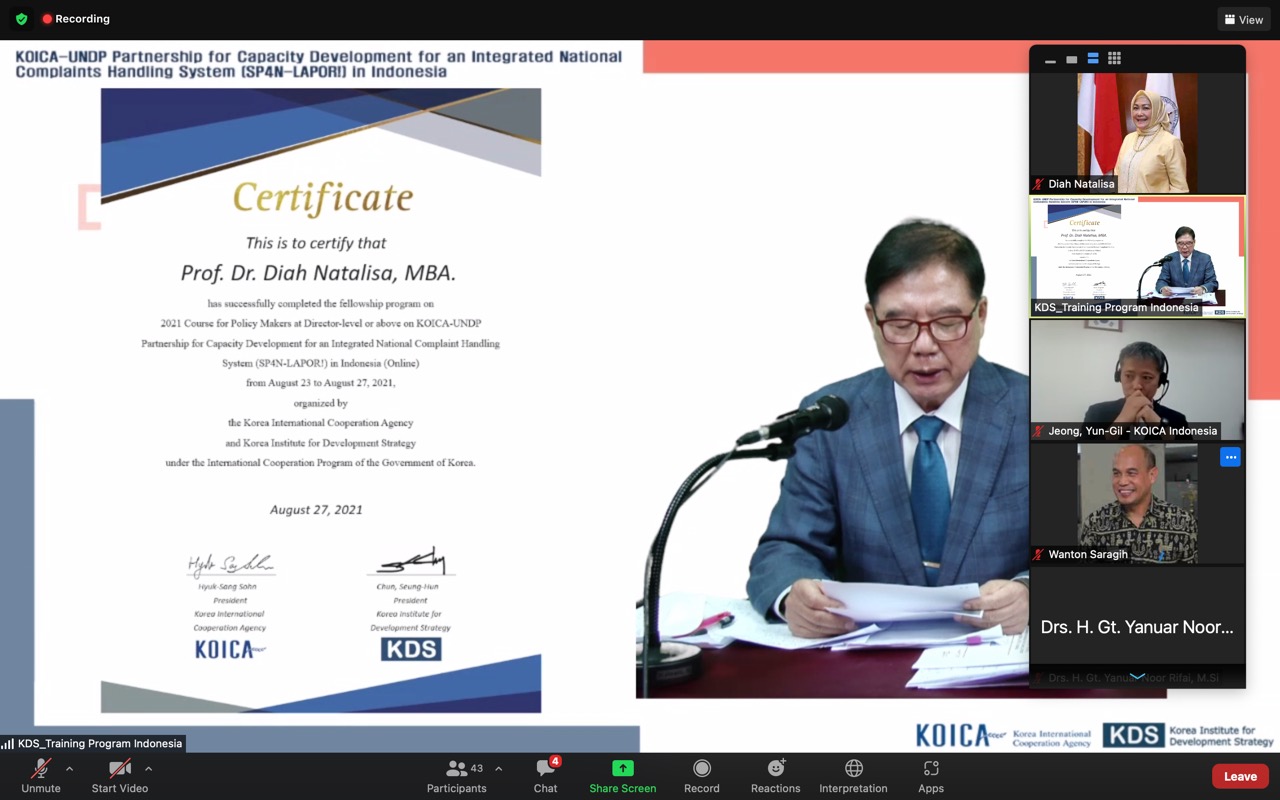Open more options on Wanton Saragih tile
Screen dimensions: 1280x800
1230,457
